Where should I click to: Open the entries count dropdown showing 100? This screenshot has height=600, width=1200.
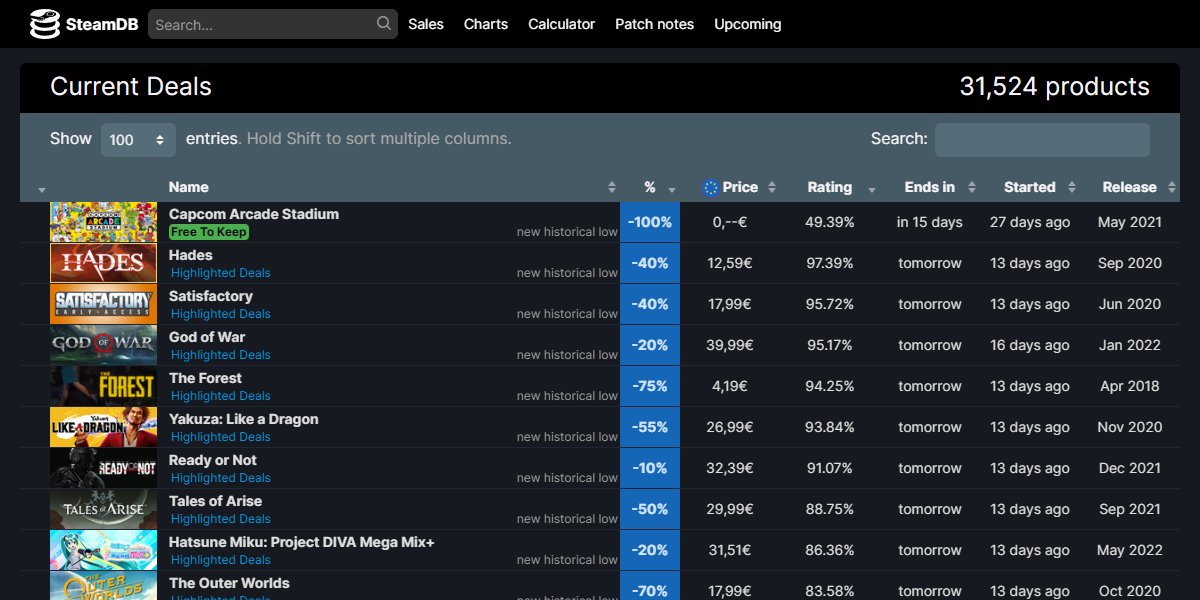(x=138, y=140)
